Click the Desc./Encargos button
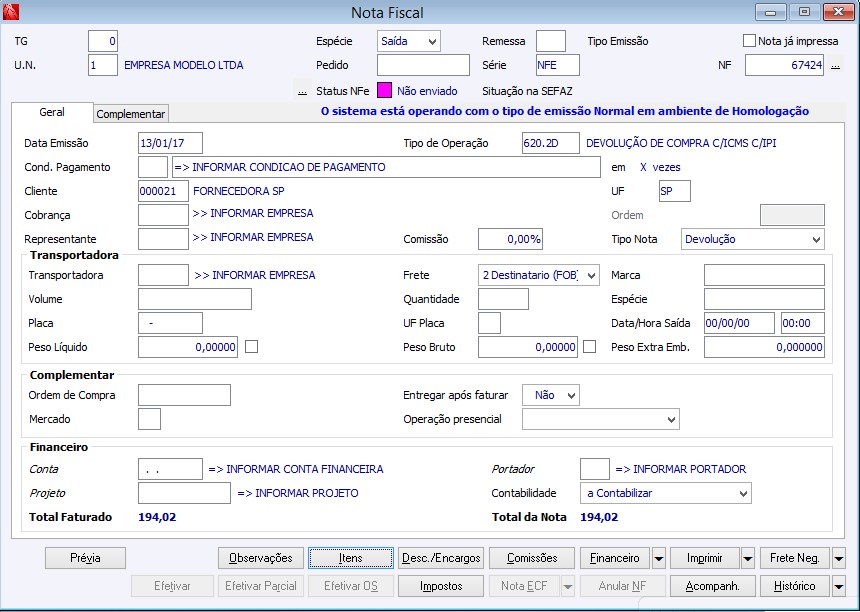 click(441, 558)
